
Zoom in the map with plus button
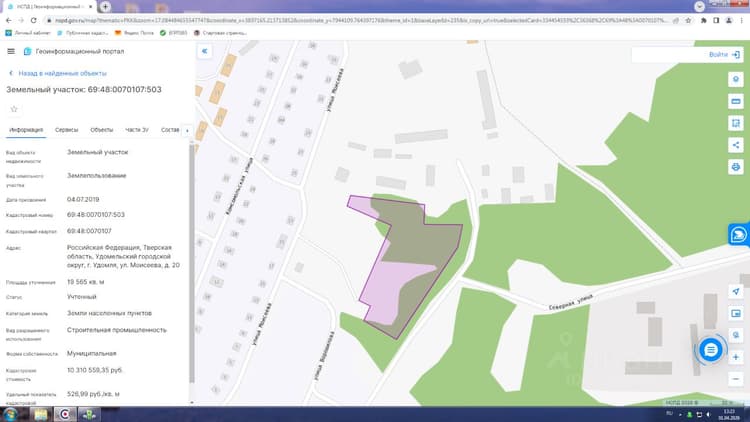coord(736,357)
